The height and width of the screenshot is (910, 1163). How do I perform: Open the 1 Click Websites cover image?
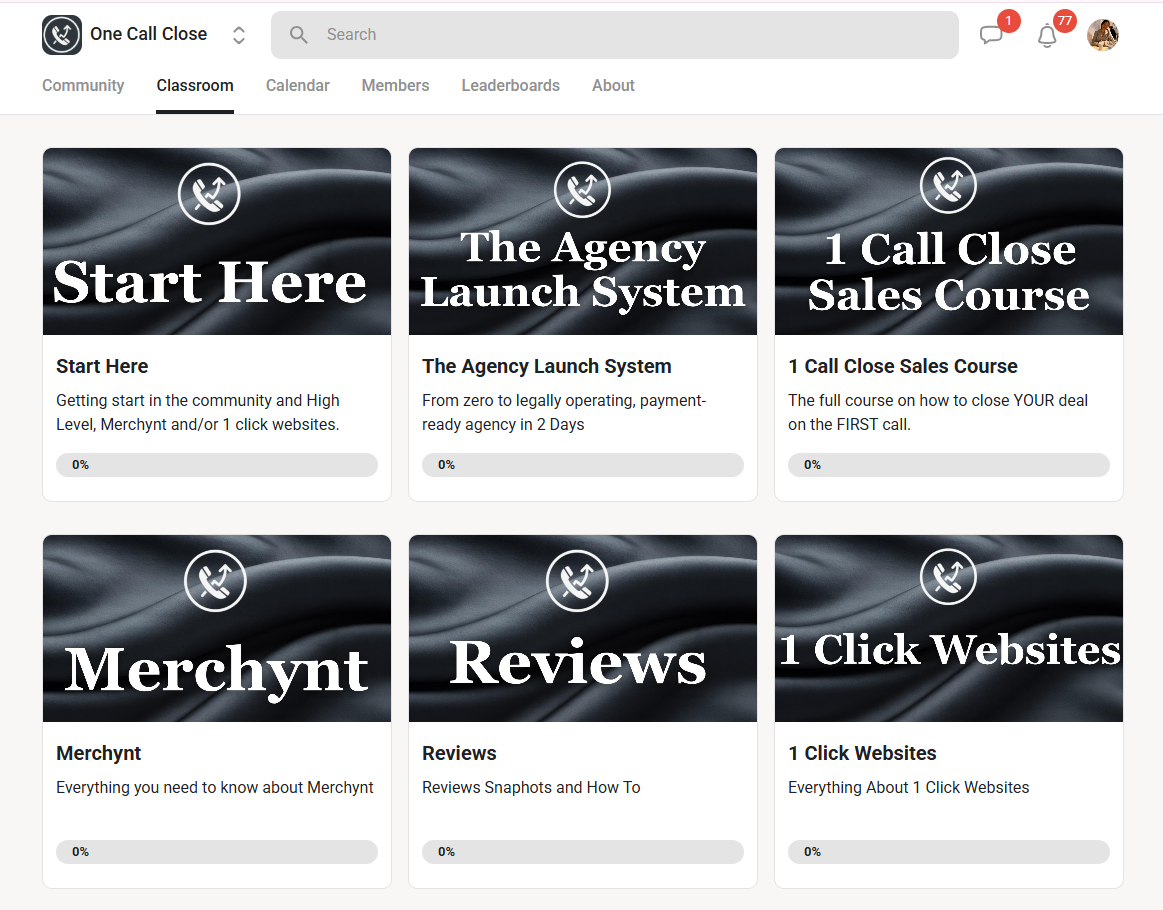tap(949, 628)
